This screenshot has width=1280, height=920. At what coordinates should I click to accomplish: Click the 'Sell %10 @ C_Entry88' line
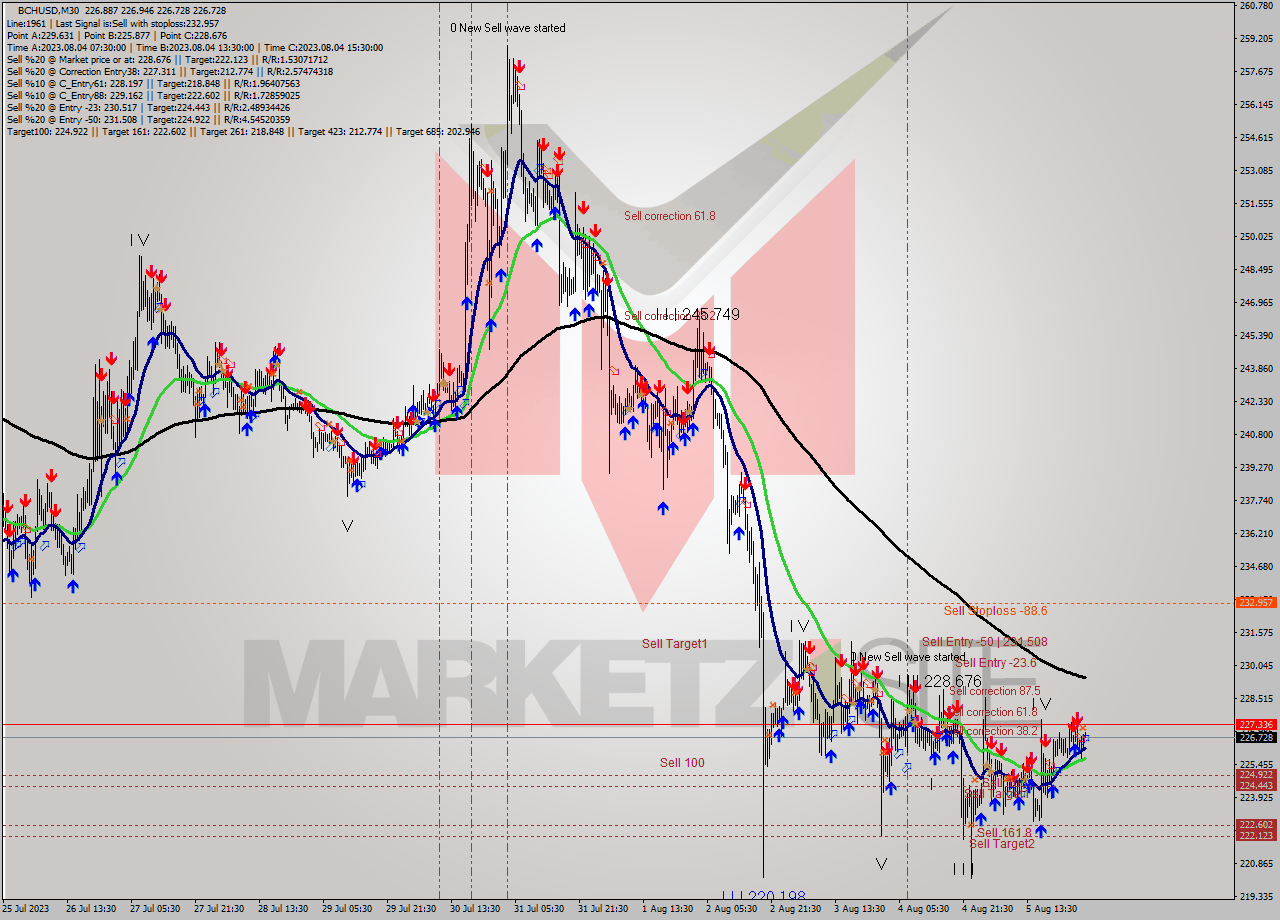pos(153,95)
